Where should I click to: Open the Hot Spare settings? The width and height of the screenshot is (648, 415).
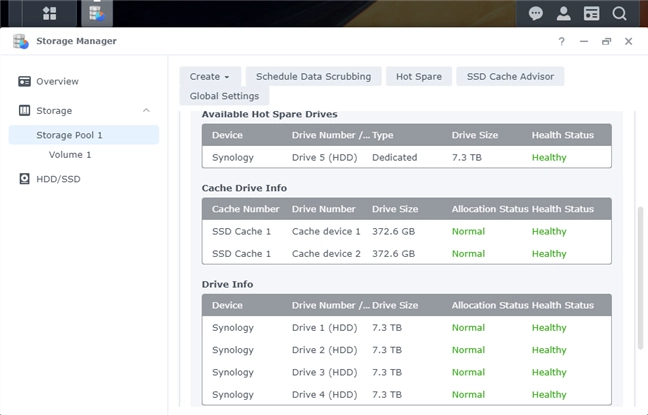(419, 76)
